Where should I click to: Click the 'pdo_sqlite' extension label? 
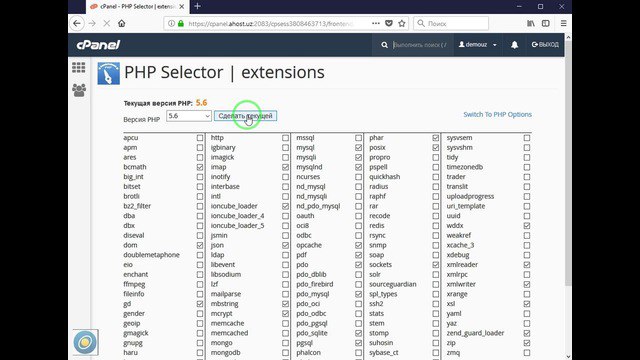[x=312, y=333]
